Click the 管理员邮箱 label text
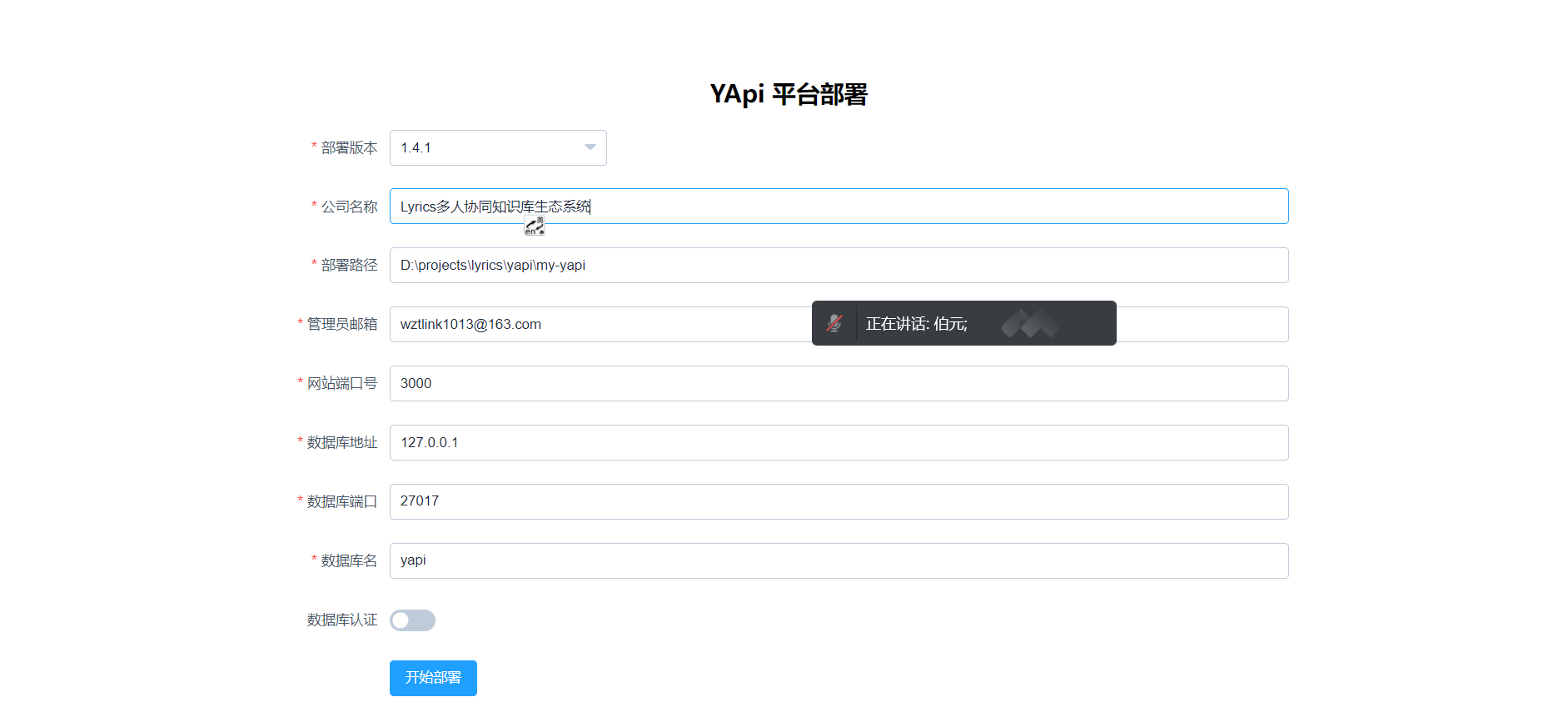 point(342,324)
